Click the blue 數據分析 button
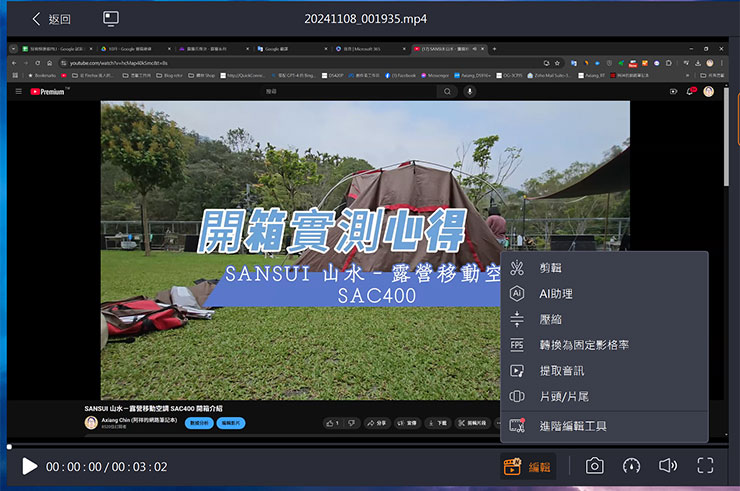The height and width of the screenshot is (491, 740). 199,423
